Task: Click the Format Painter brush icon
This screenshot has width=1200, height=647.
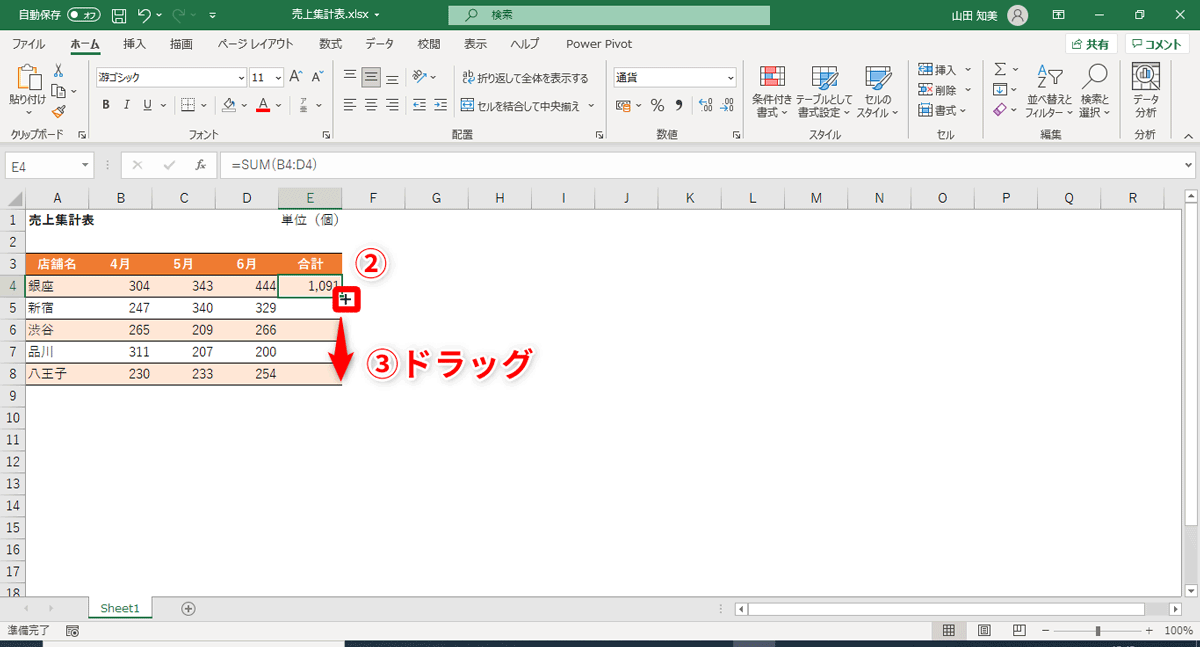Action: [x=59, y=112]
